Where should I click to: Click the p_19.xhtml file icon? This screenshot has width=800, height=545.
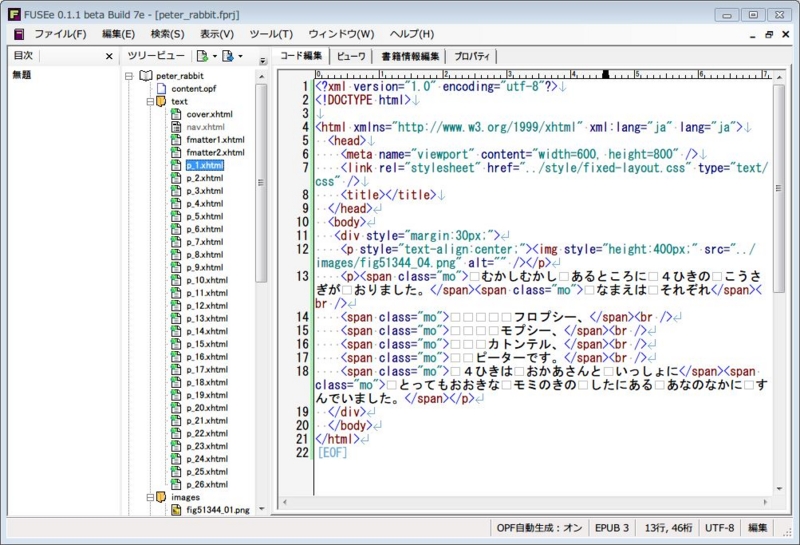point(176,395)
